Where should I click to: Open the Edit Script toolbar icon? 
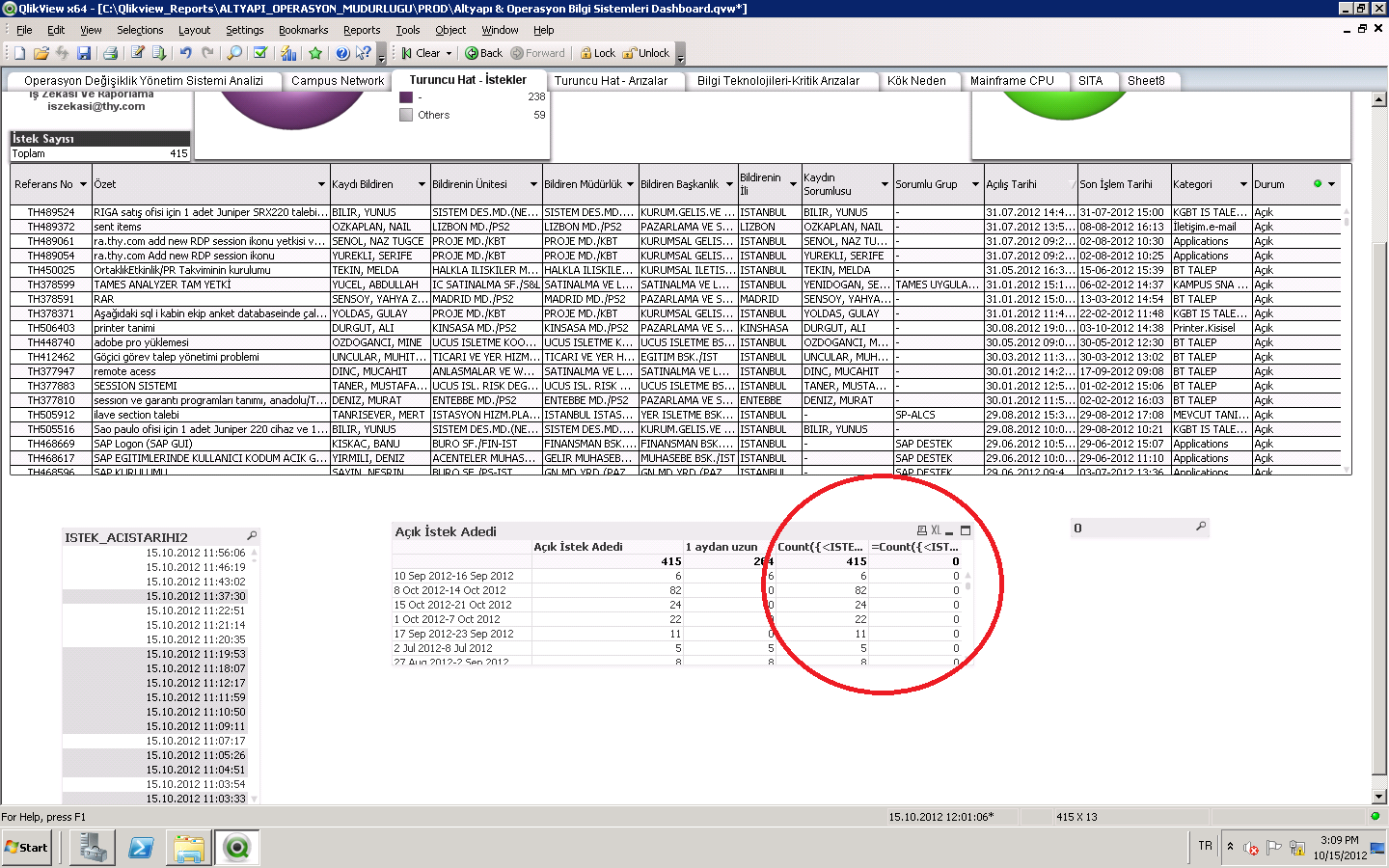(x=137, y=53)
